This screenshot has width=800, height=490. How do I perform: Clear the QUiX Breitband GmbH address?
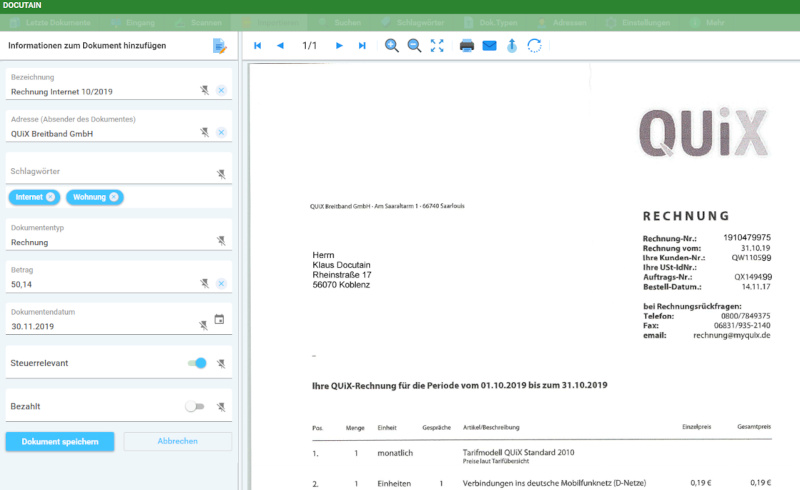221,132
